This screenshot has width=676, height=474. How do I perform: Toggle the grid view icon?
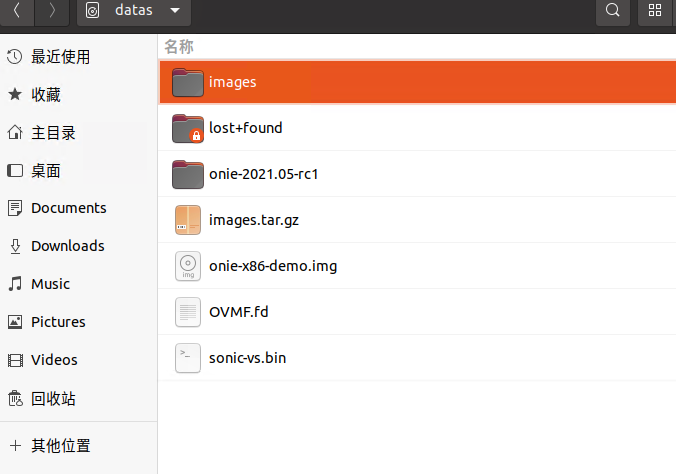(x=656, y=11)
